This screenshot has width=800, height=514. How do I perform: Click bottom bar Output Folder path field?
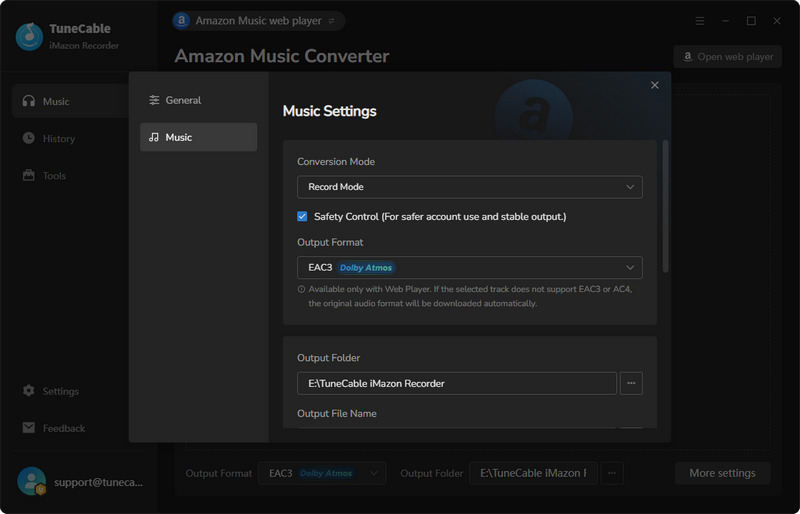(533, 473)
